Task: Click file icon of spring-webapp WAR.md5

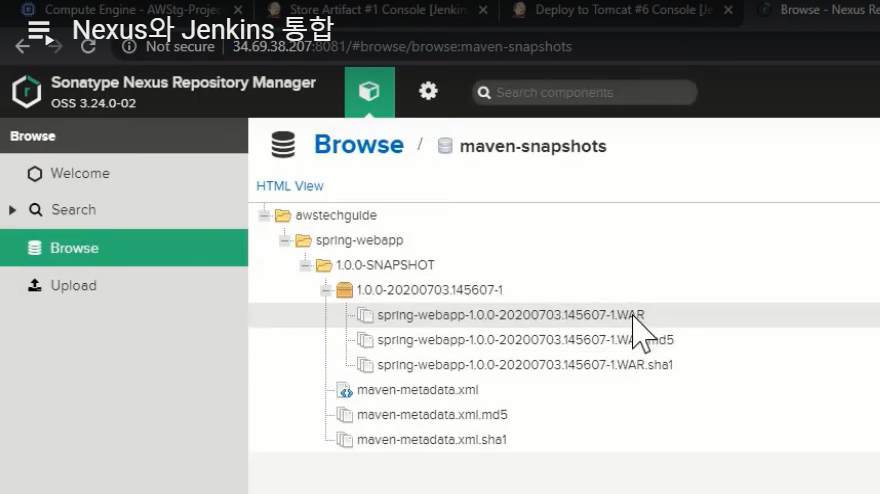Action: point(365,340)
